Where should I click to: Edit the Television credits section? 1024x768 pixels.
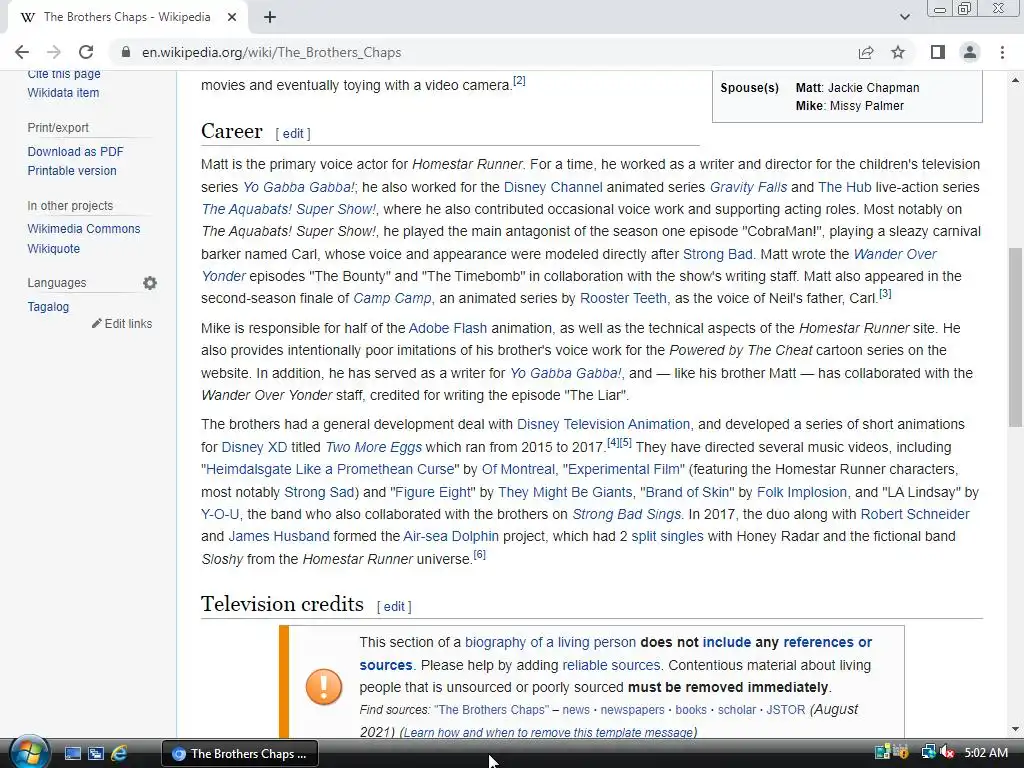pos(394,607)
